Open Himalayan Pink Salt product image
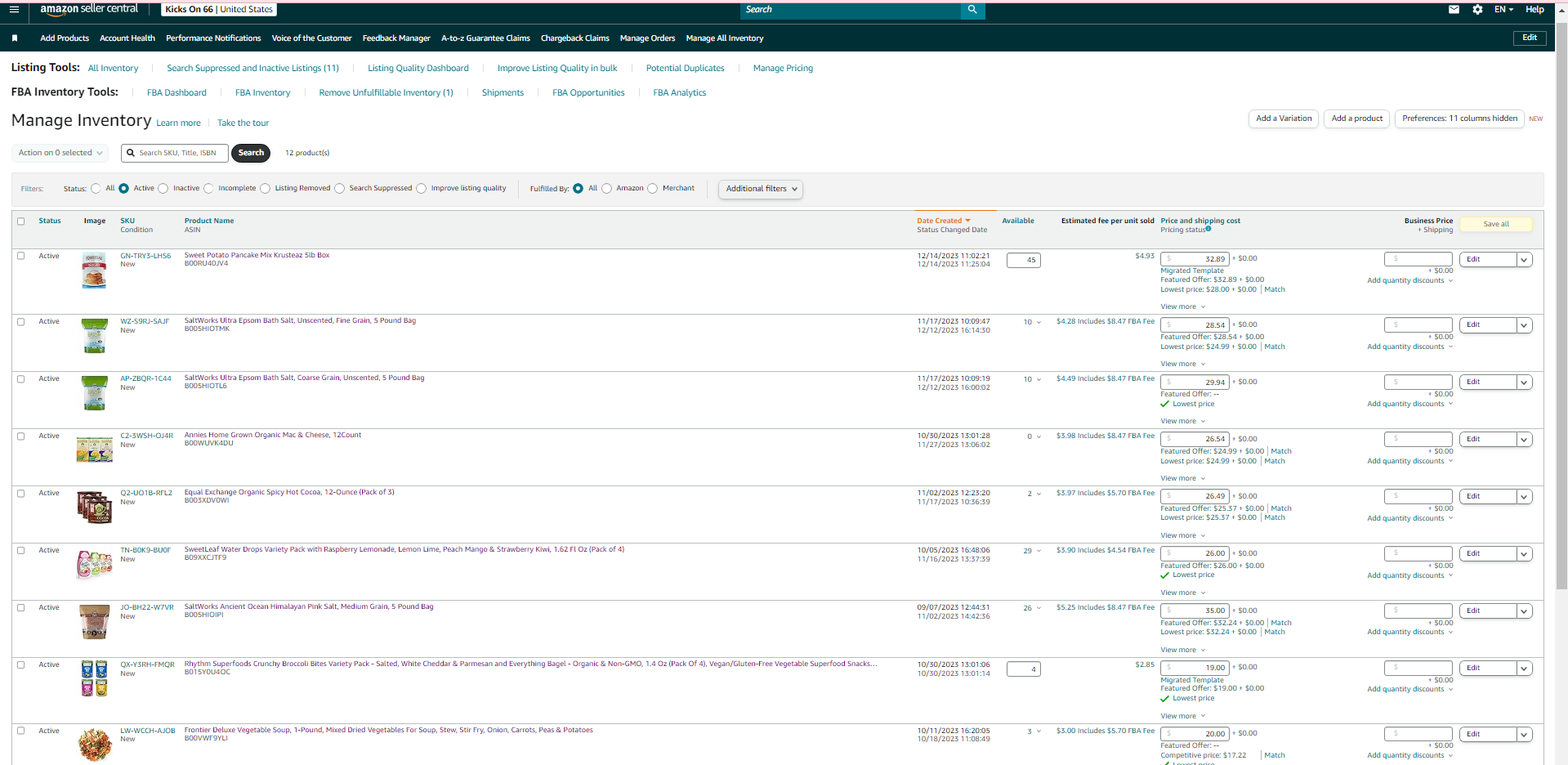 point(95,622)
